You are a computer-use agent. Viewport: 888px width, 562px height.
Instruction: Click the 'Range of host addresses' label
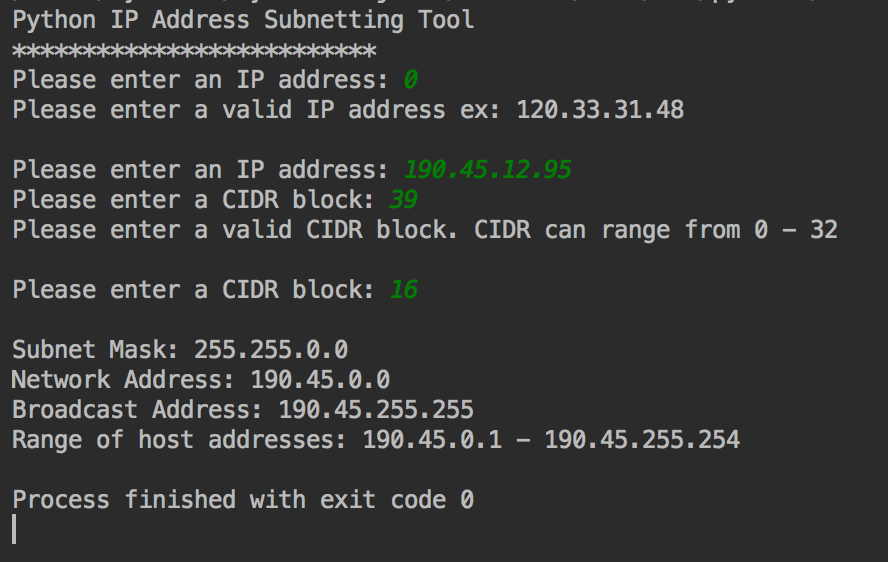180,440
